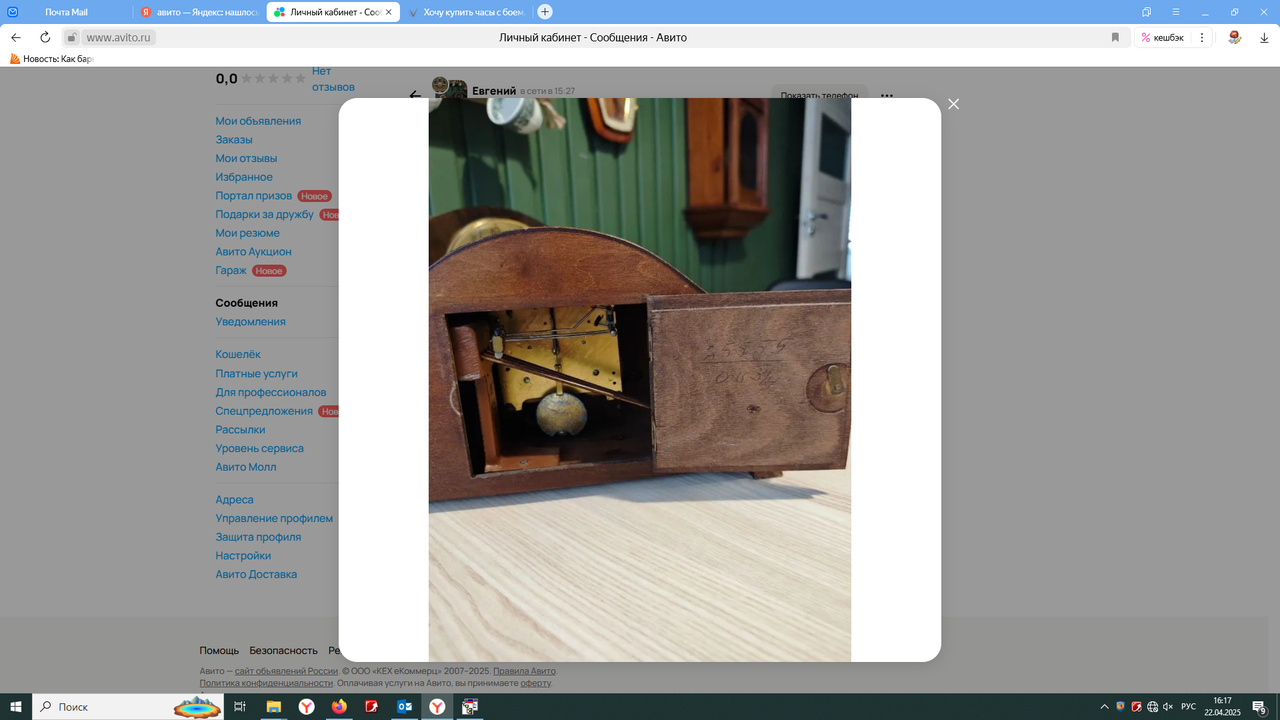Image resolution: width=1280 pixels, height=720 pixels.
Task: Switch to the Почта Mail tab
Action: (66, 12)
